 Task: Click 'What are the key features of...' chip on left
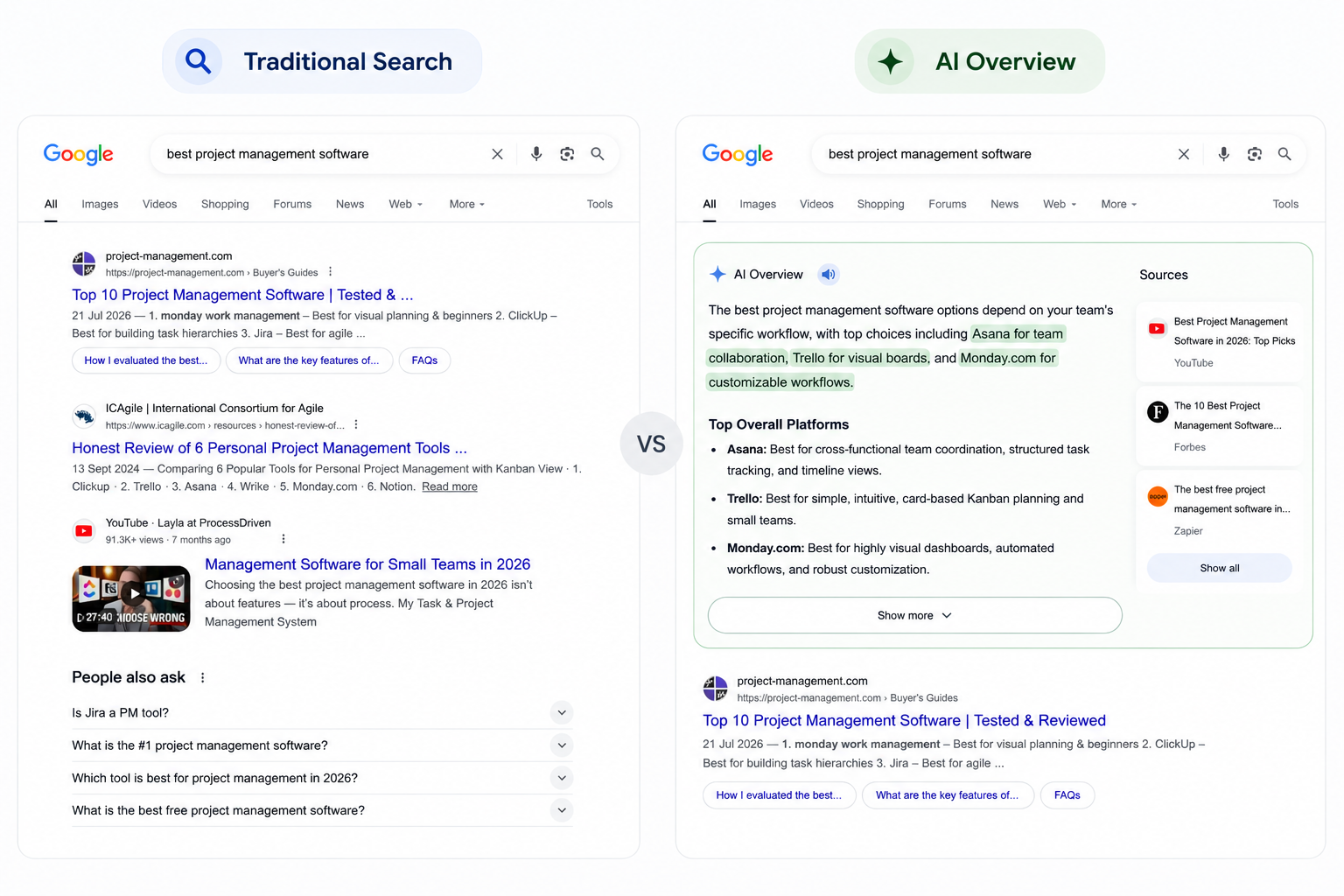(309, 360)
